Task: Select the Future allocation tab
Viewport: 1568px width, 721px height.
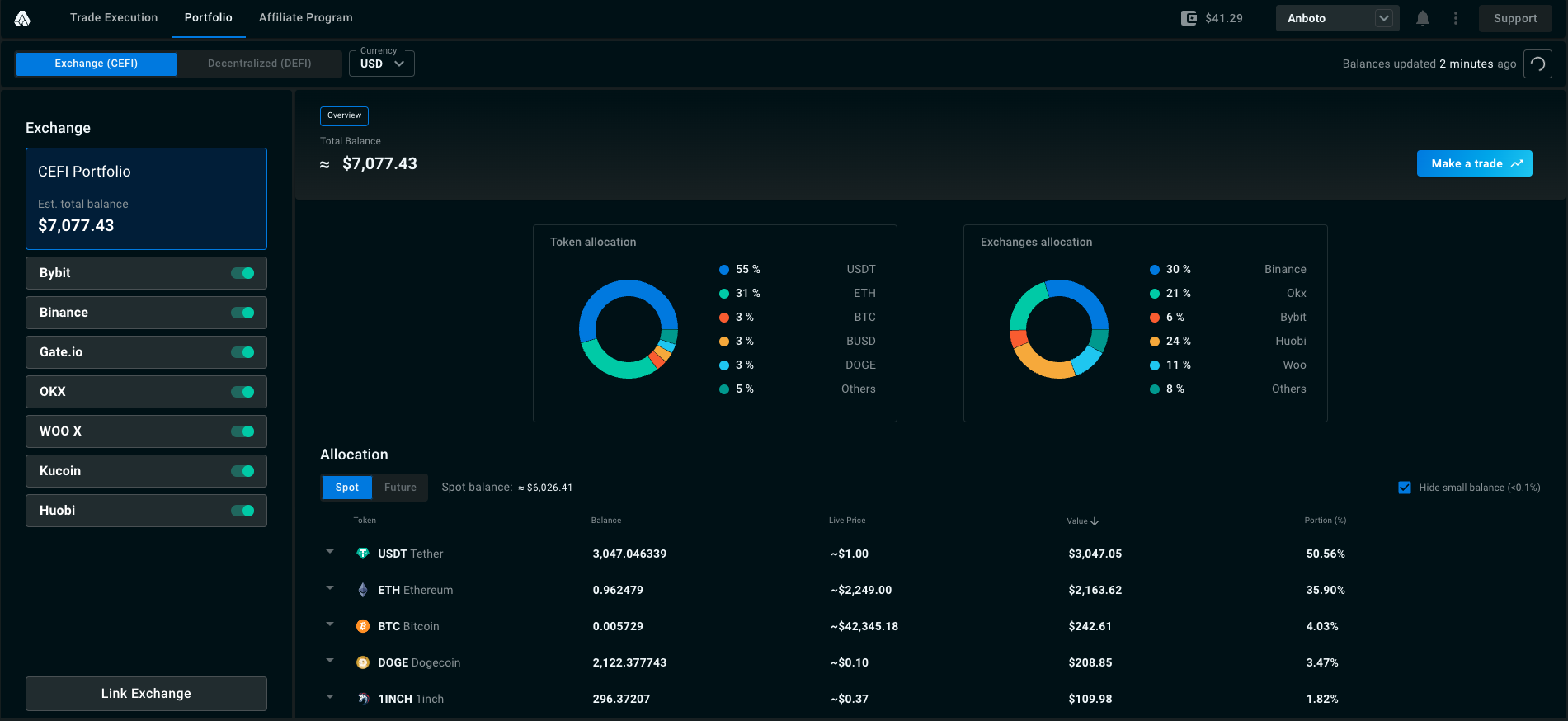Action: (400, 488)
